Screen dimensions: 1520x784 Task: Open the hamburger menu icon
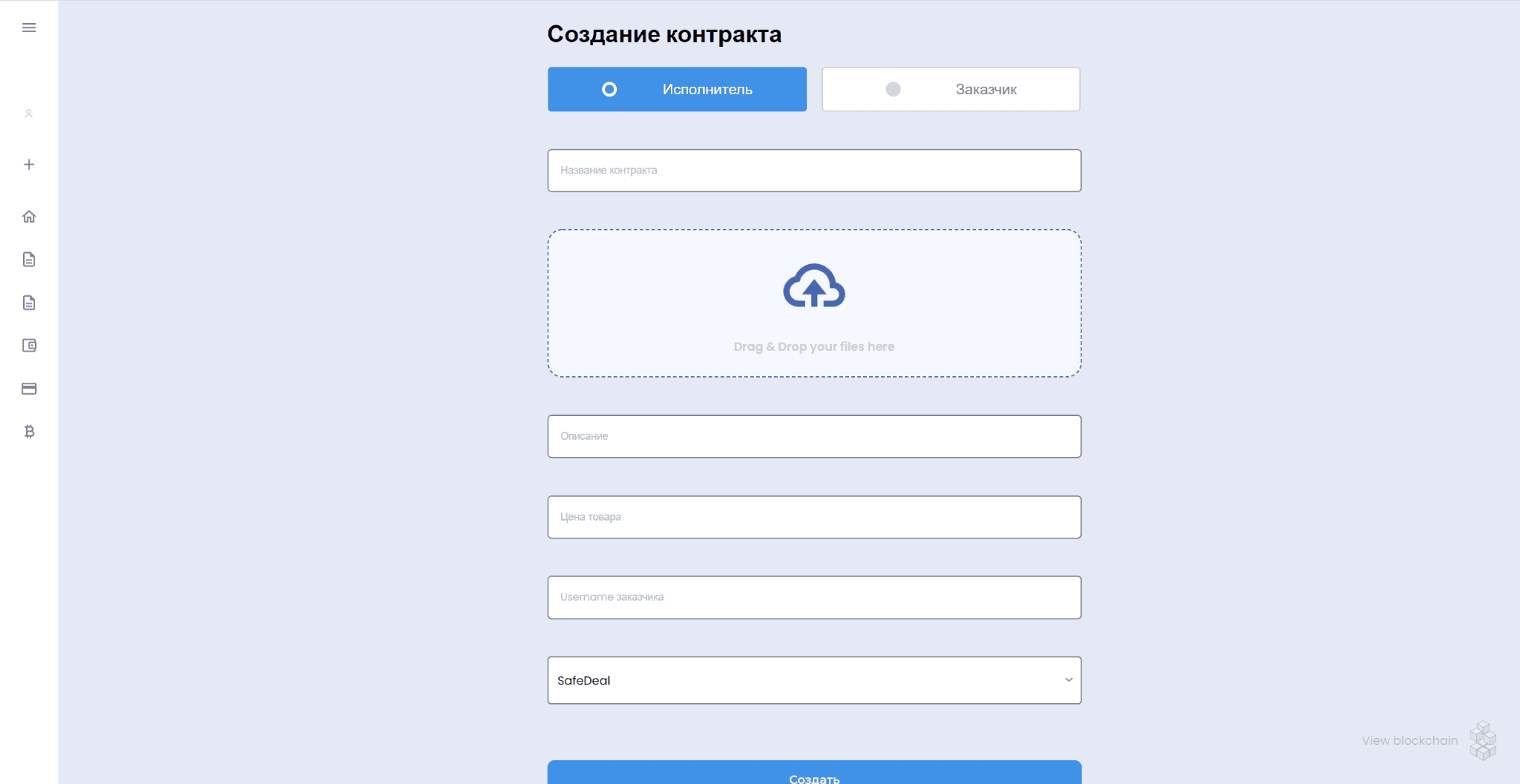29,27
